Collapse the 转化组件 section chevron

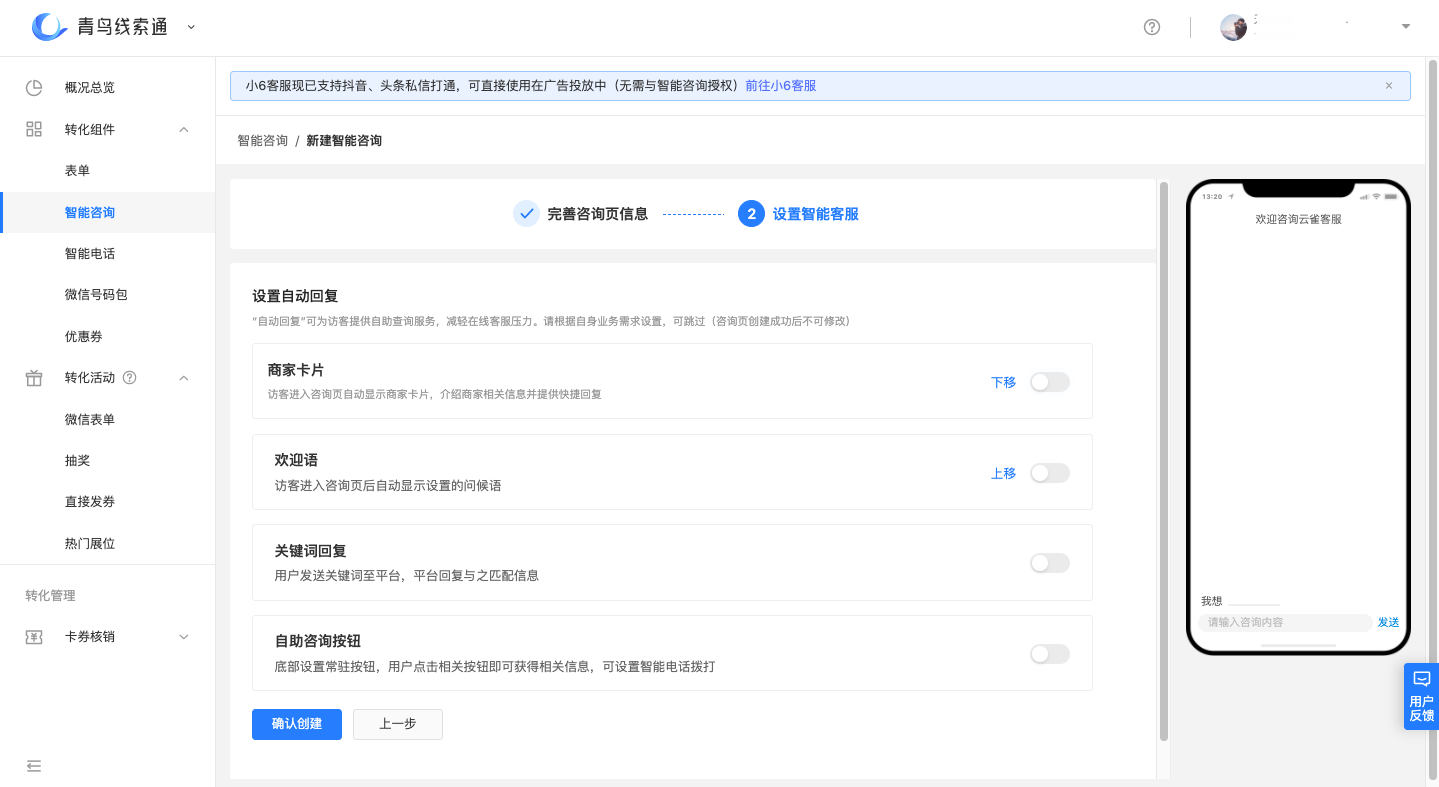(182, 129)
